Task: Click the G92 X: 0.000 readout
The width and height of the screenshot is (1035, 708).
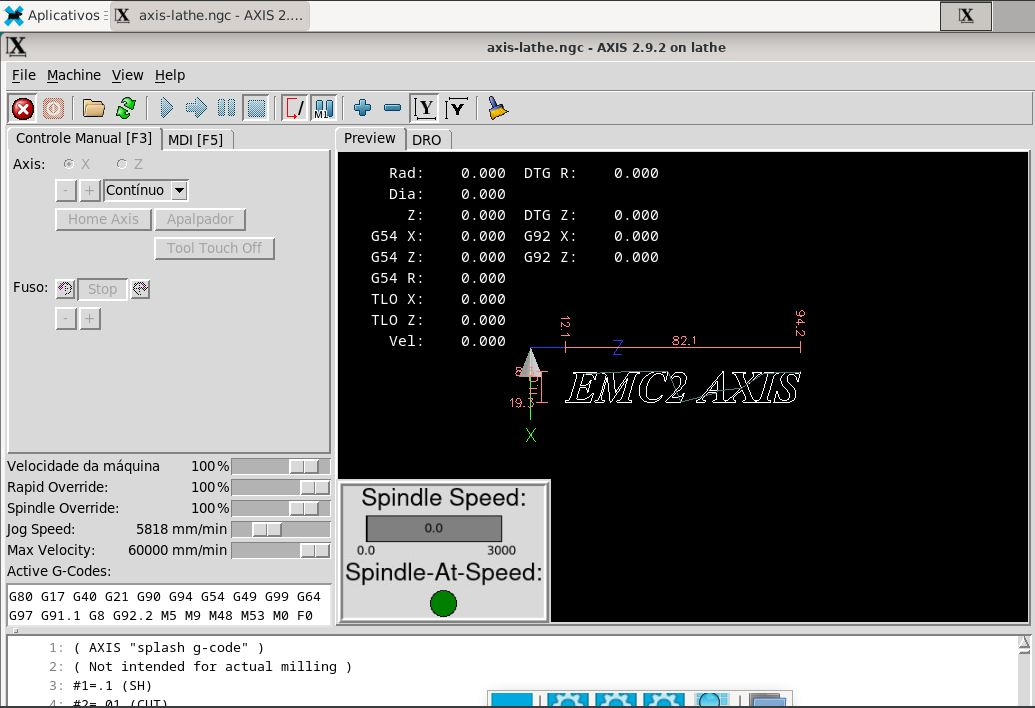Action: tap(591, 236)
